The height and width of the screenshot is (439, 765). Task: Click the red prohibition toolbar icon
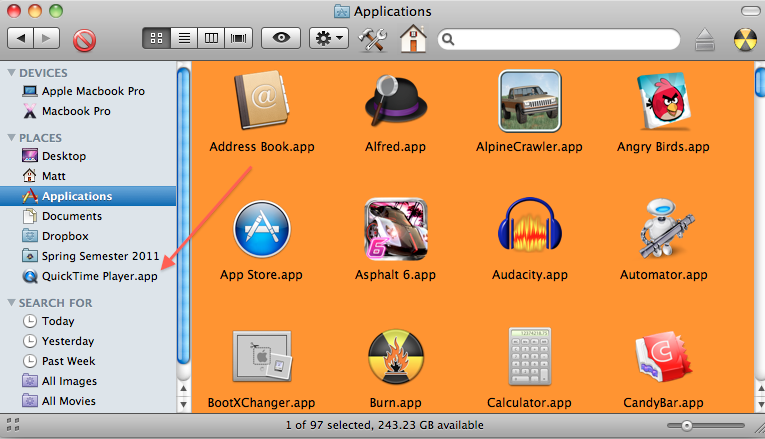click(x=84, y=40)
